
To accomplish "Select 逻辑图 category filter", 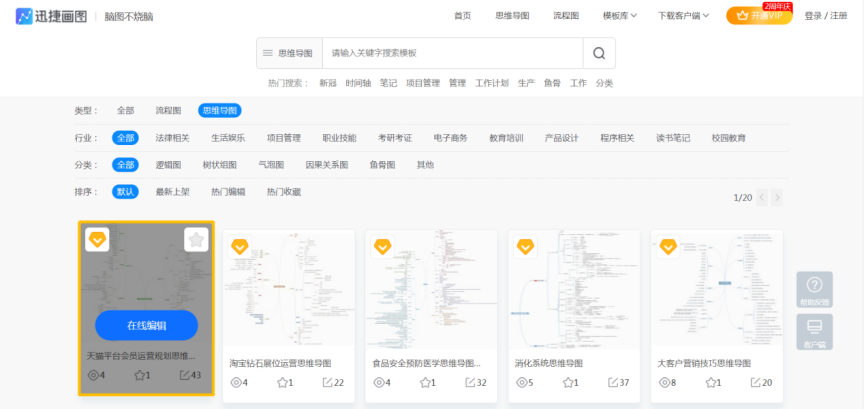I will (x=168, y=165).
